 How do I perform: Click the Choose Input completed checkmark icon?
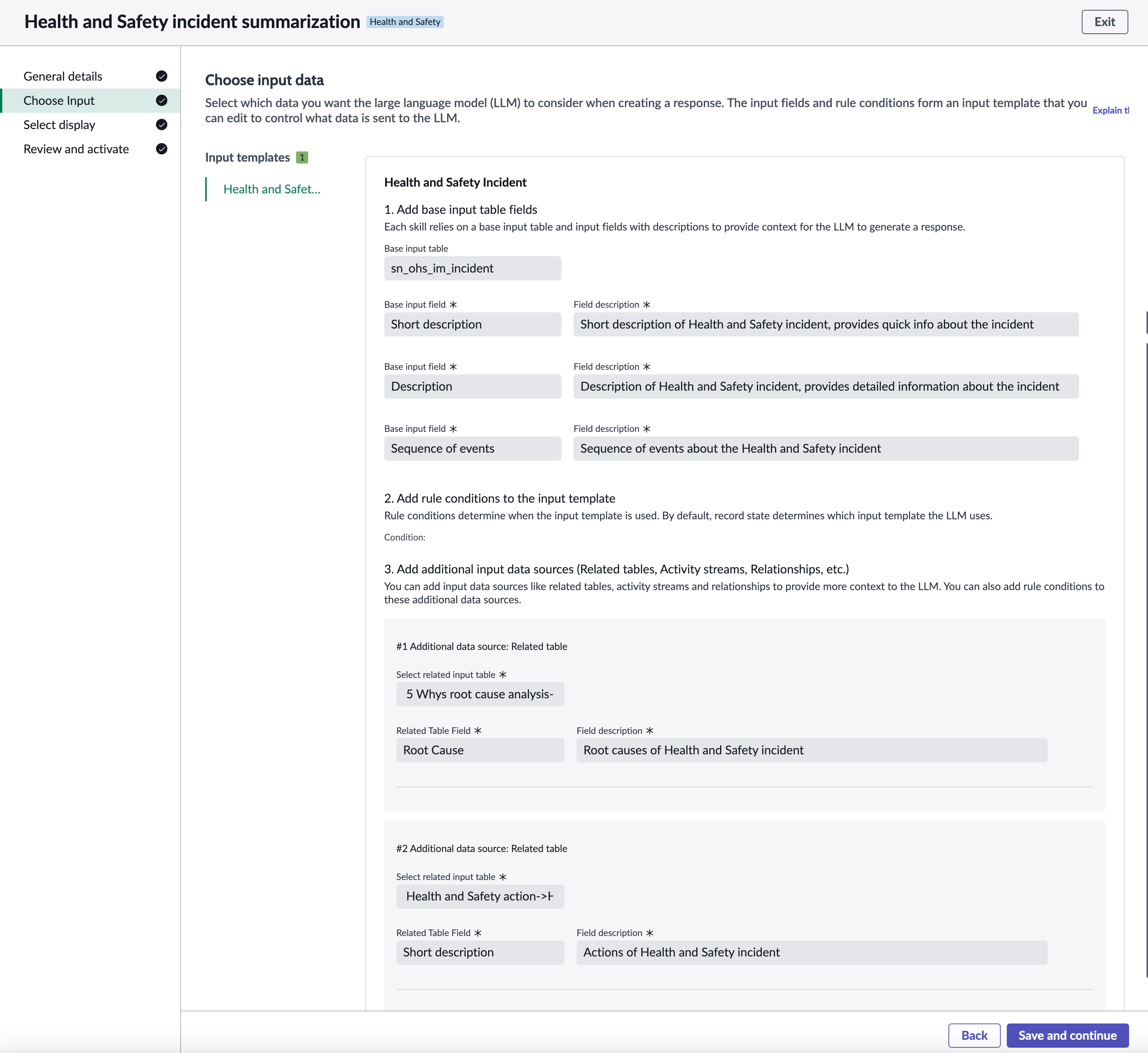pyautogui.click(x=161, y=100)
